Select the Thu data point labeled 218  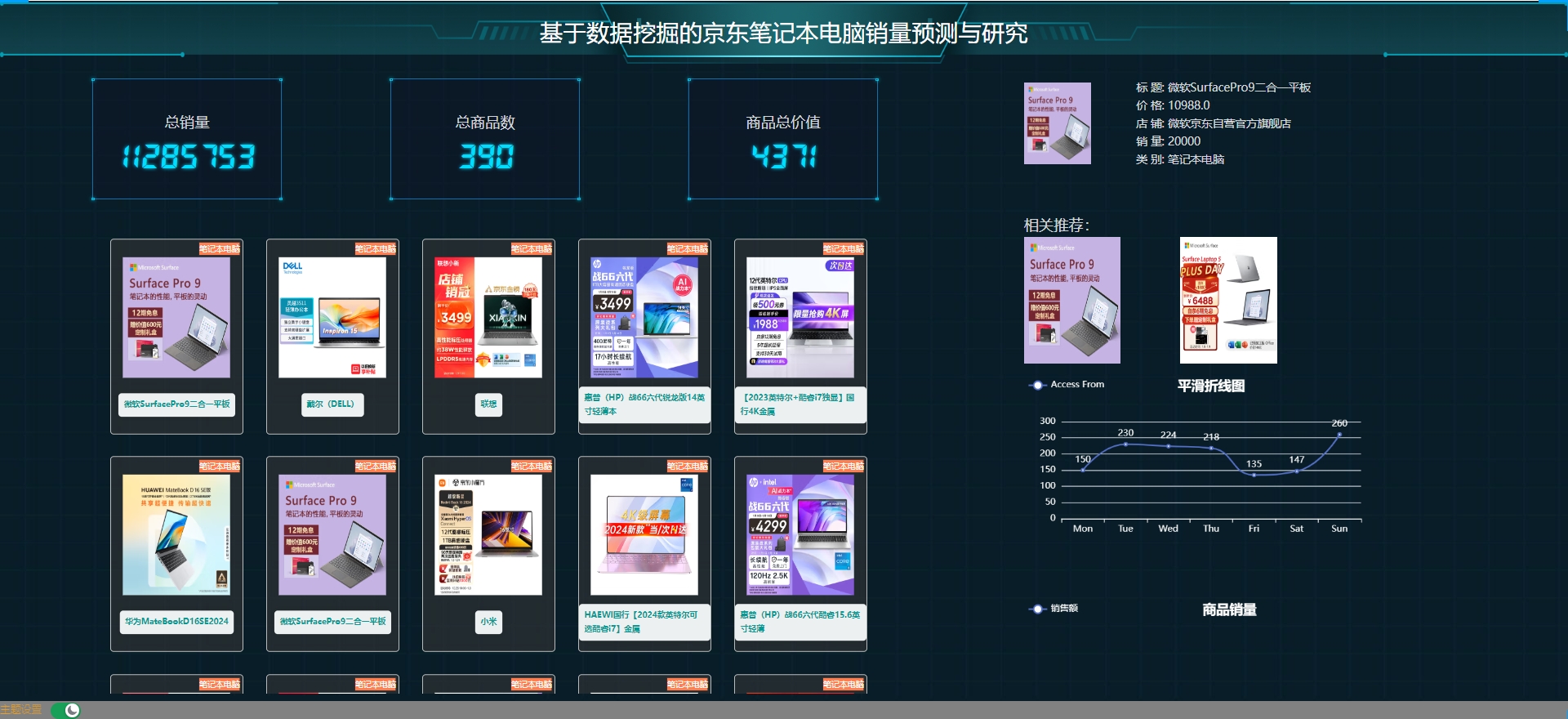(x=1211, y=448)
